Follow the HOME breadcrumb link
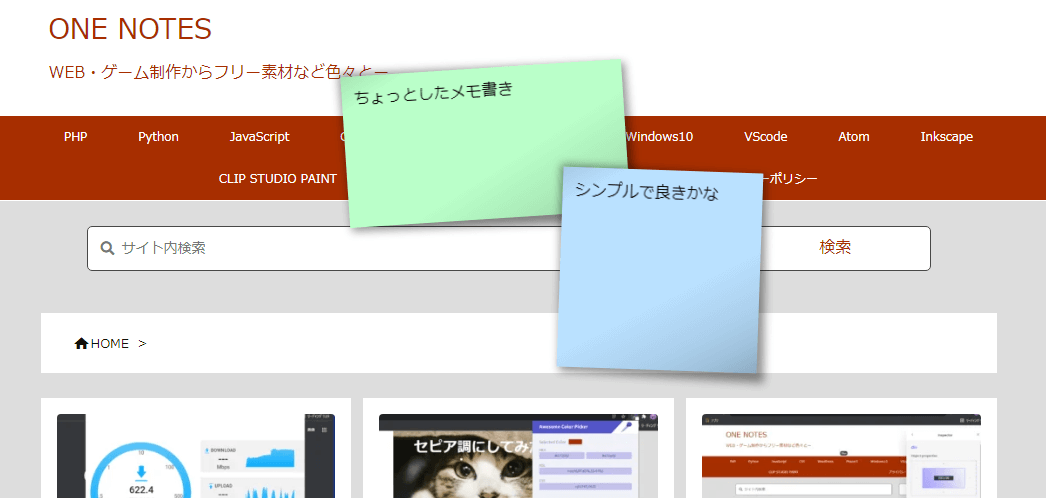Screen dimensions: 1046x498 pyautogui.click(x=109, y=344)
